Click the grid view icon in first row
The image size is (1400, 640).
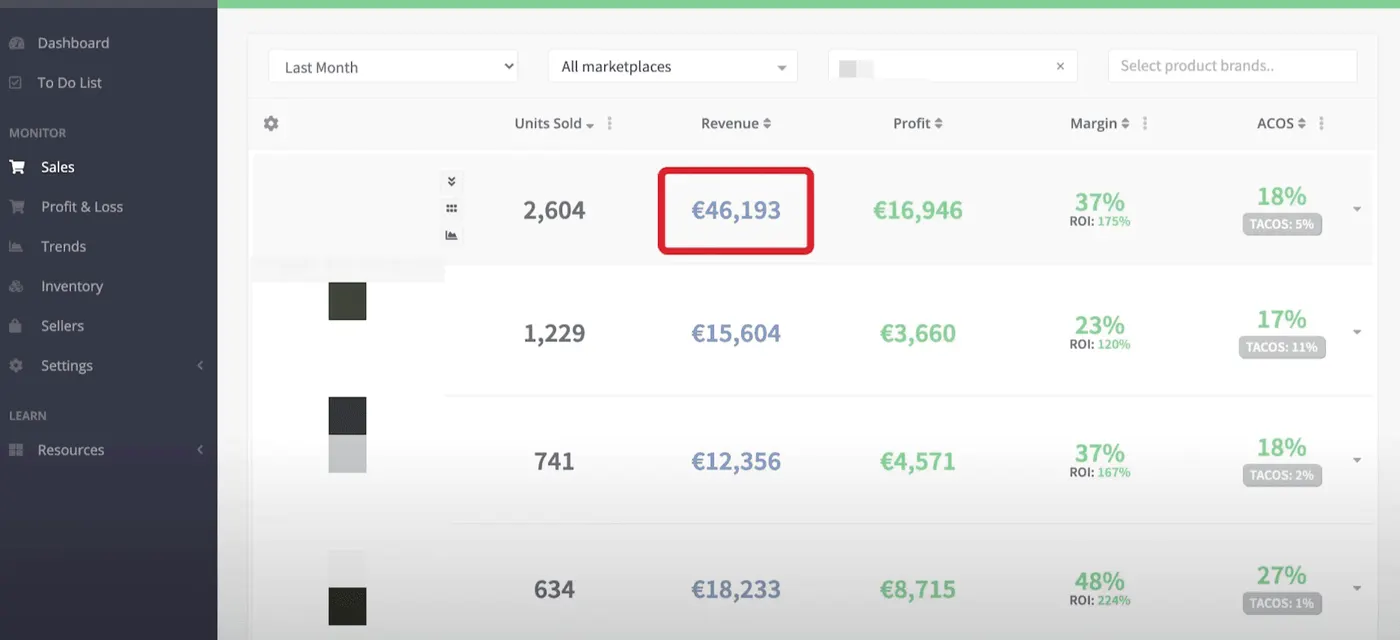451,209
